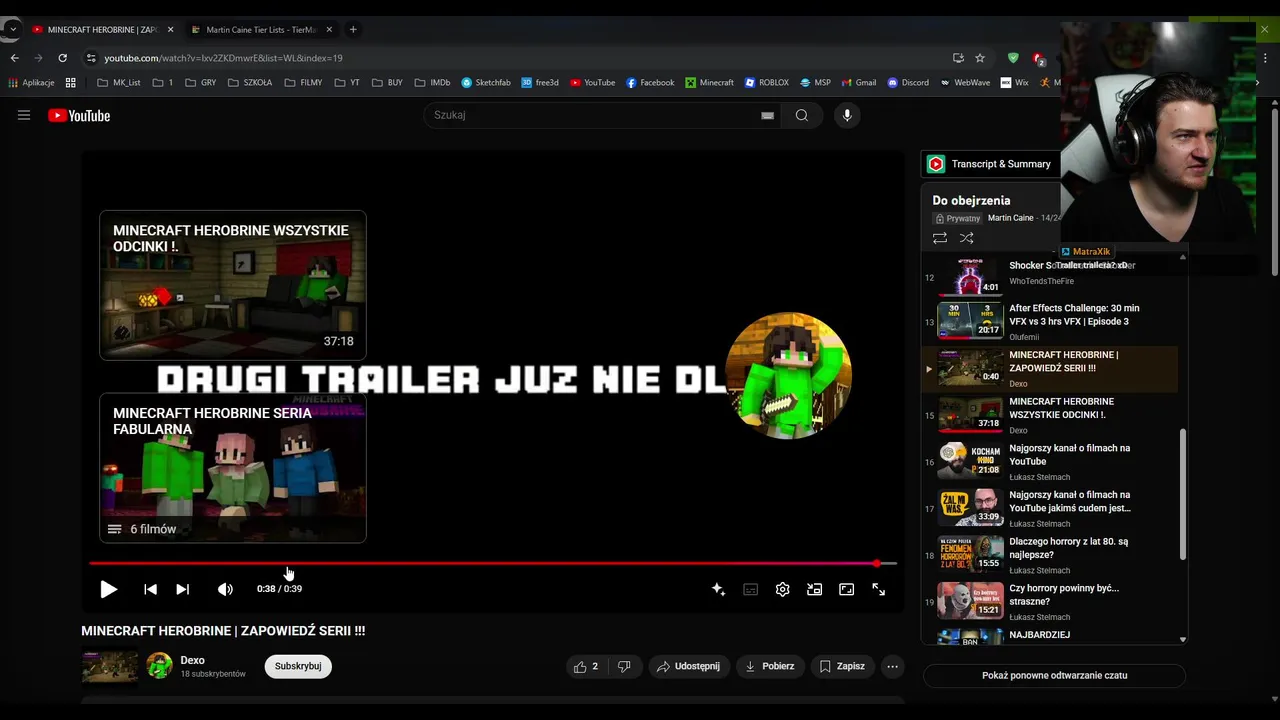The height and width of the screenshot is (720, 1280).
Task: Seek on the red video progress bar
Action: (492, 563)
